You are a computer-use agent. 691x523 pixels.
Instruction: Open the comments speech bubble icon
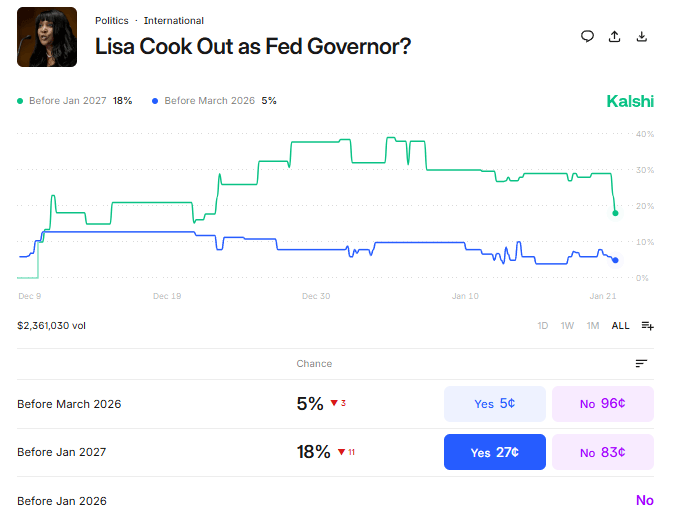(x=588, y=36)
